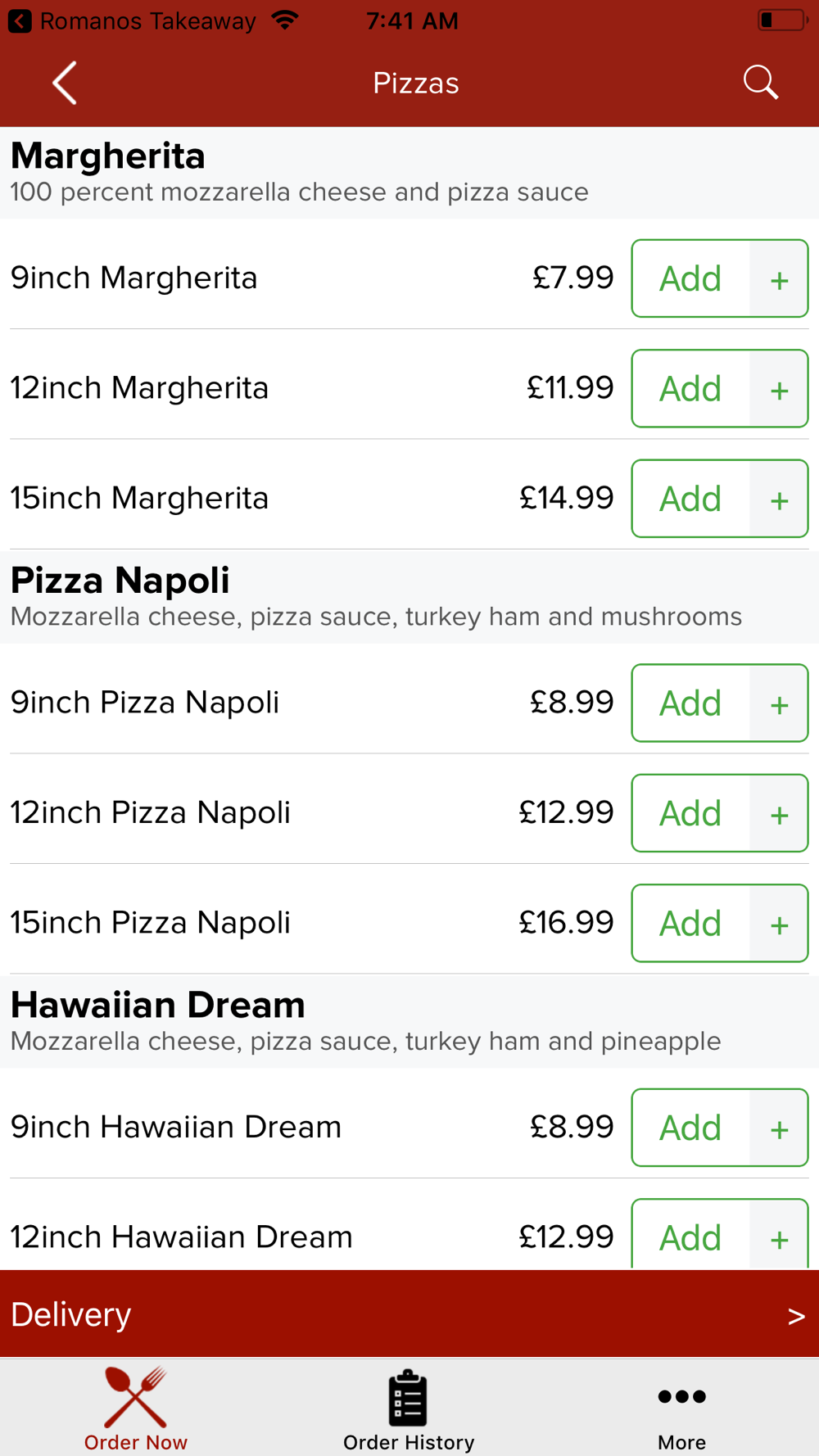Viewport: 819px width, 1456px height.
Task: Tap plus icon for 9inch Hawaiian Dream
Action: tap(779, 1128)
